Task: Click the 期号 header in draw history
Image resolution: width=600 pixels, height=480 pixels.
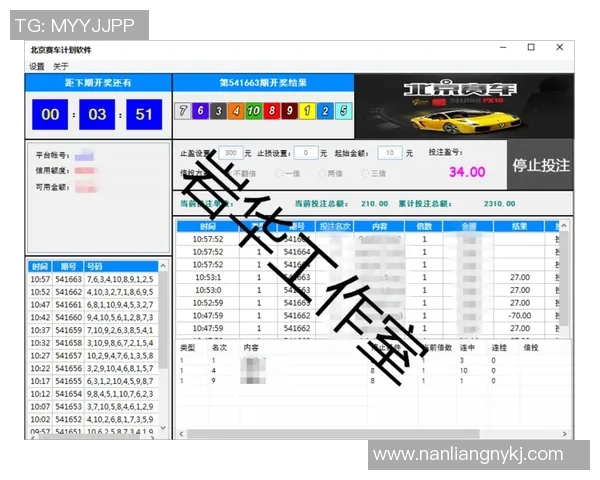Action: (x=68, y=266)
